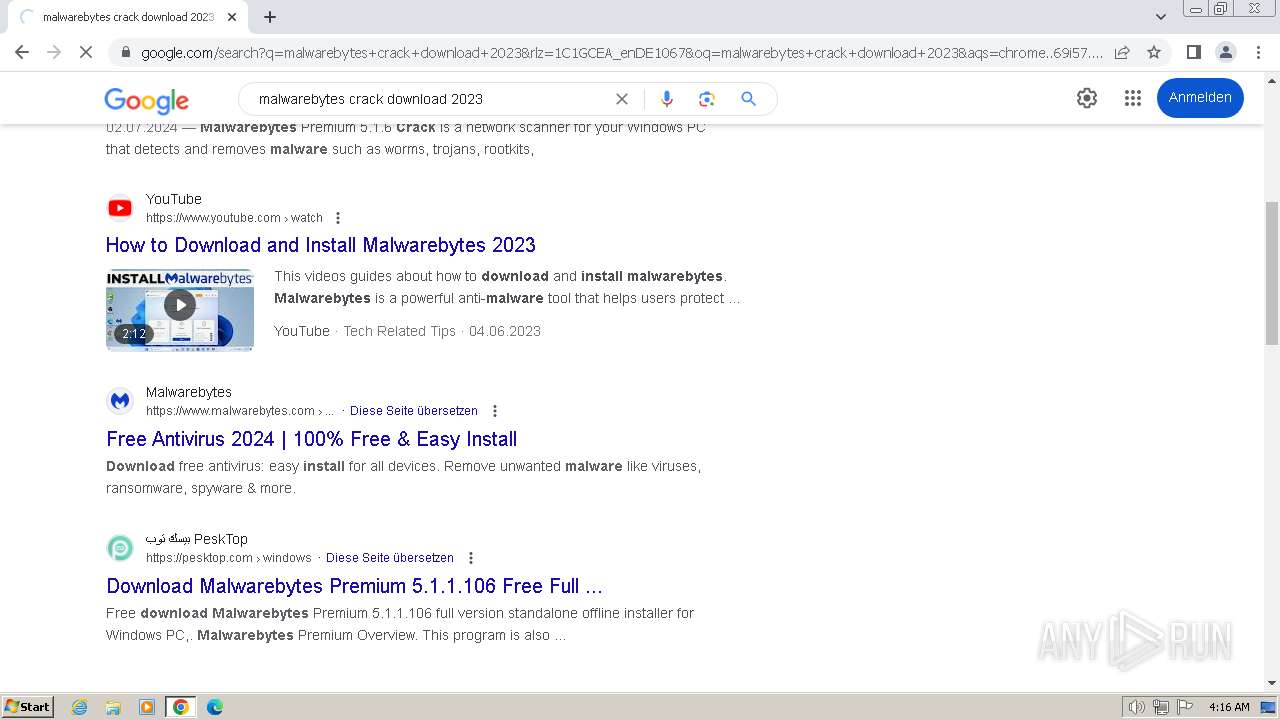The image size is (1280, 720).
Task: Open Google apps grid
Action: [x=1133, y=98]
